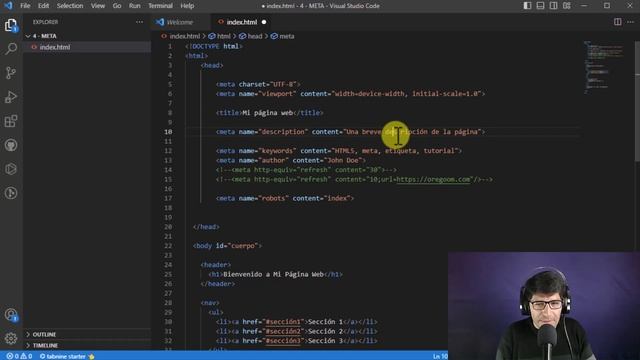The image size is (640, 360).
Task: Click the VS Code logo icon
Action: point(8,6)
